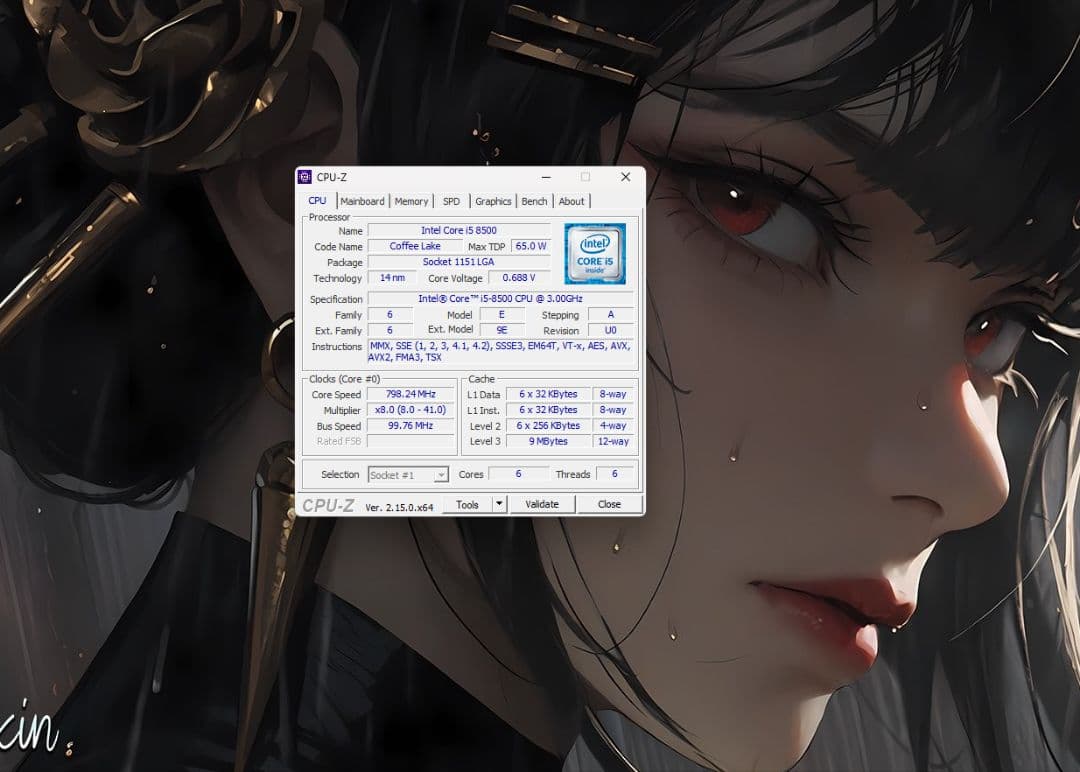The width and height of the screenshot is (1080, 772).
Task: Click the Intel Core i5 logo badge
Action: click(594, 253)
